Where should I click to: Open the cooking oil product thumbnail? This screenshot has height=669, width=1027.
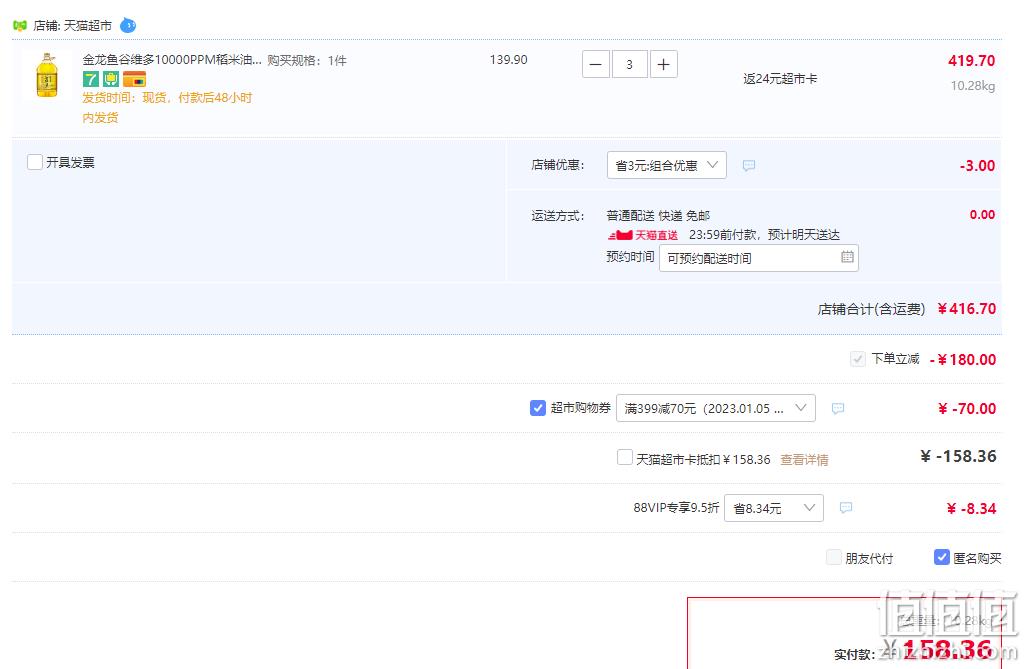(47, 75)
